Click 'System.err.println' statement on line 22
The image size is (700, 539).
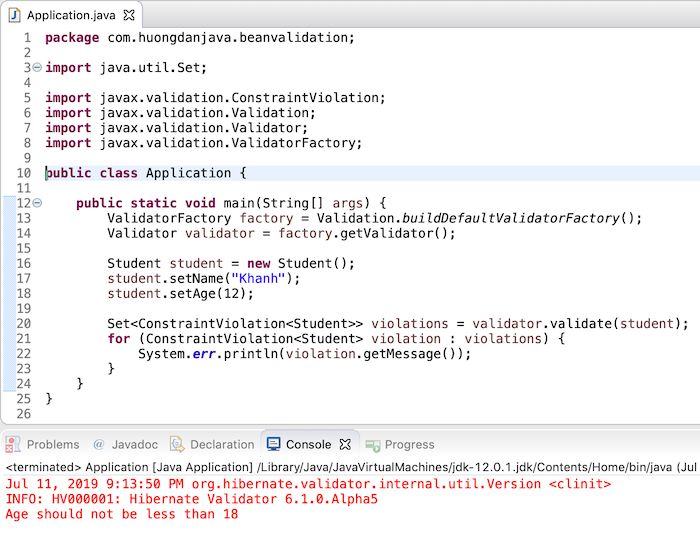tap(304, 354)
